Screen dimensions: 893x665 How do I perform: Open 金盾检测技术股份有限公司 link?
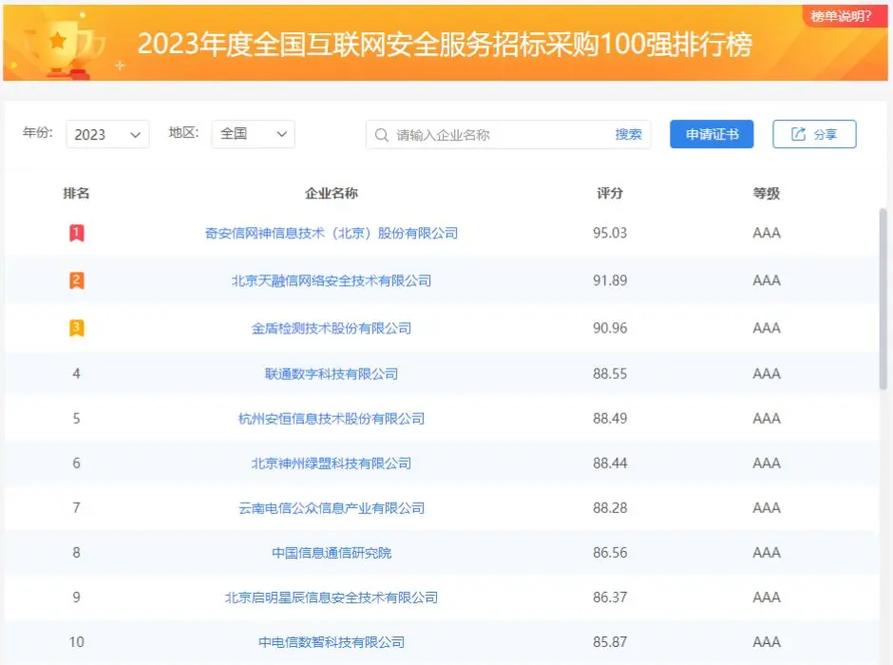(331, 328)
